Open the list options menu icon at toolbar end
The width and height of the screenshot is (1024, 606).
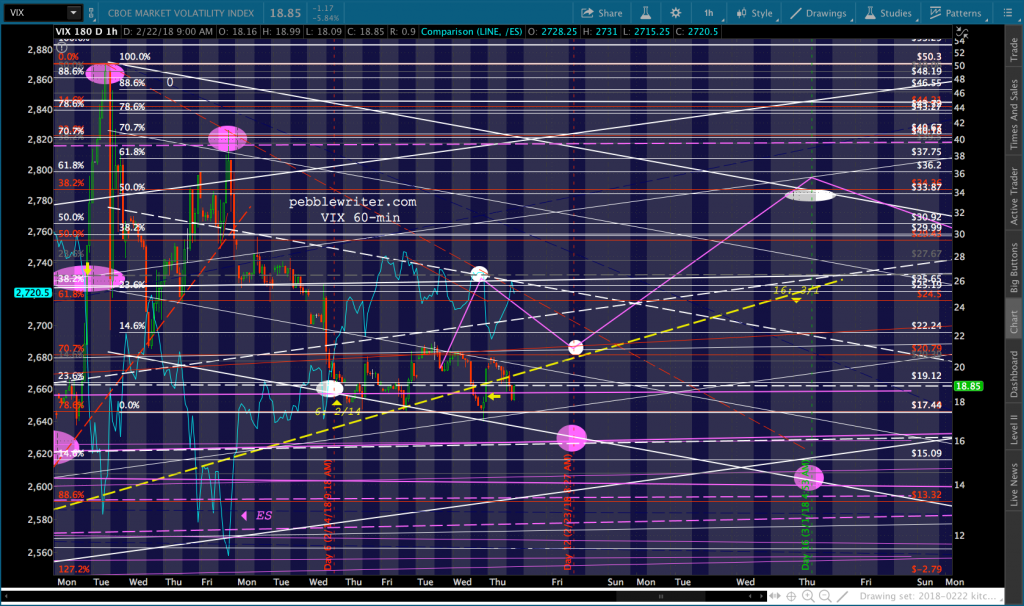click(x=1007, y=13)
